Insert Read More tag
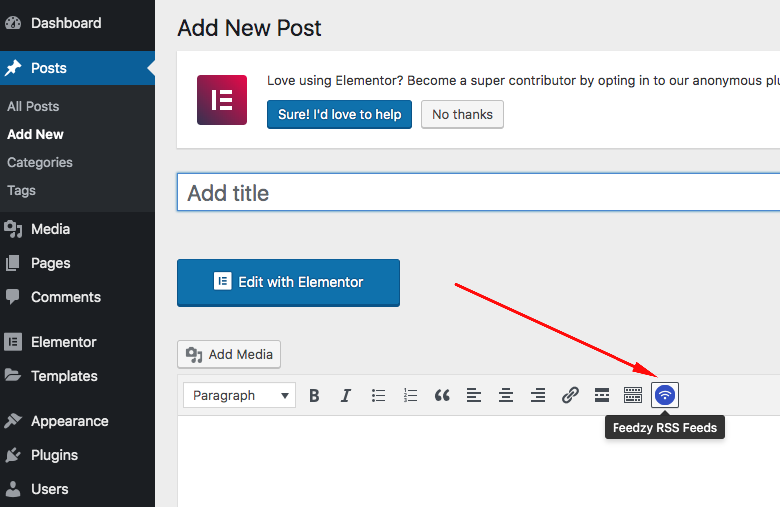The image size is (780, 507). tap(602, 396)
